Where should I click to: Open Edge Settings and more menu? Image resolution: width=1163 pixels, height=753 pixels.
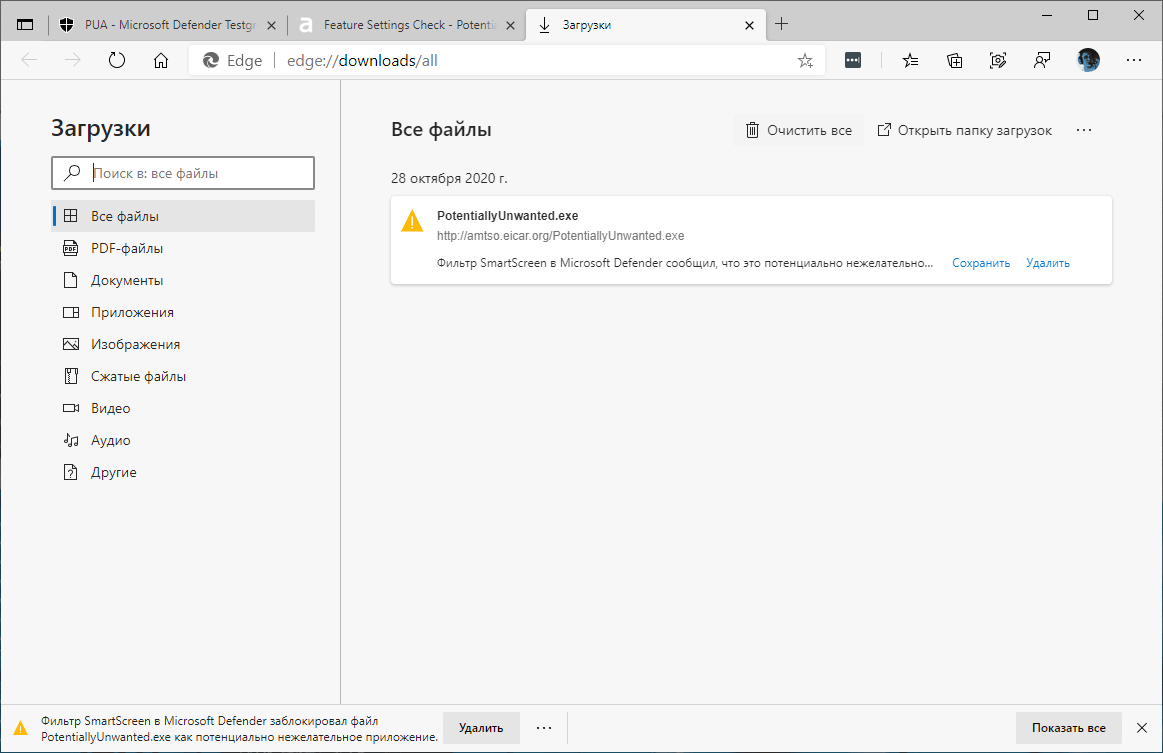(x=1133, y=60)
